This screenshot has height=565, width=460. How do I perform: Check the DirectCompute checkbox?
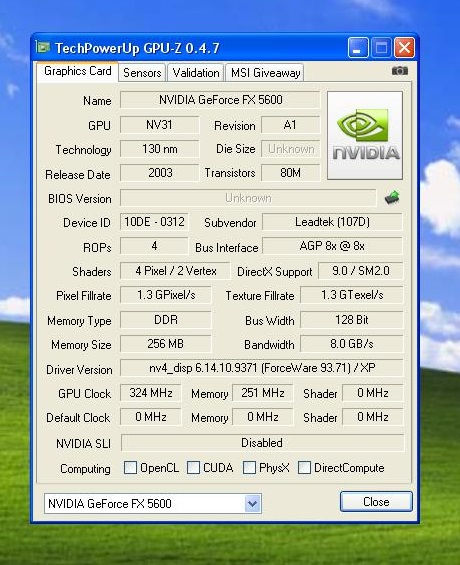(304, 468)
